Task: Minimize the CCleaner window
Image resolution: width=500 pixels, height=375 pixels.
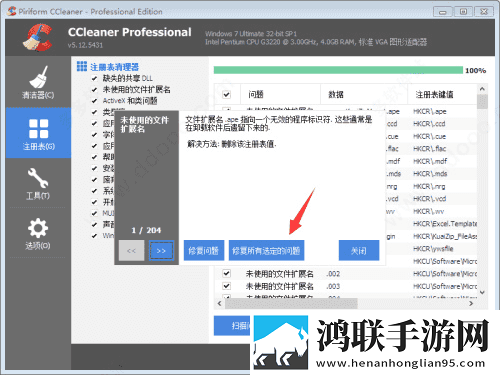Action: [443, 12]
